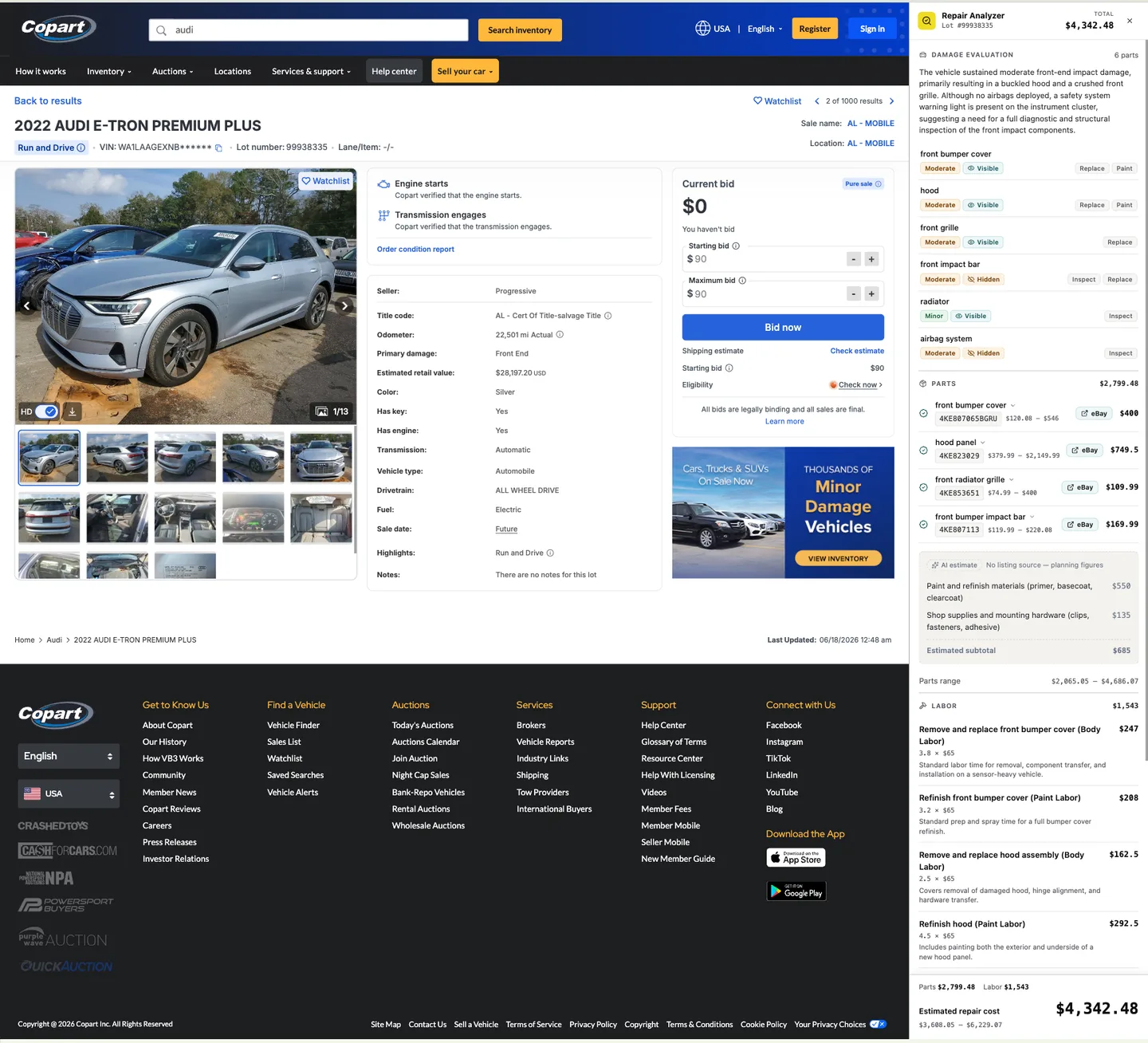The width and height of the screenshot is (1148, 1043).
Task: Open How it works menu item
Action: pos(41,72)
